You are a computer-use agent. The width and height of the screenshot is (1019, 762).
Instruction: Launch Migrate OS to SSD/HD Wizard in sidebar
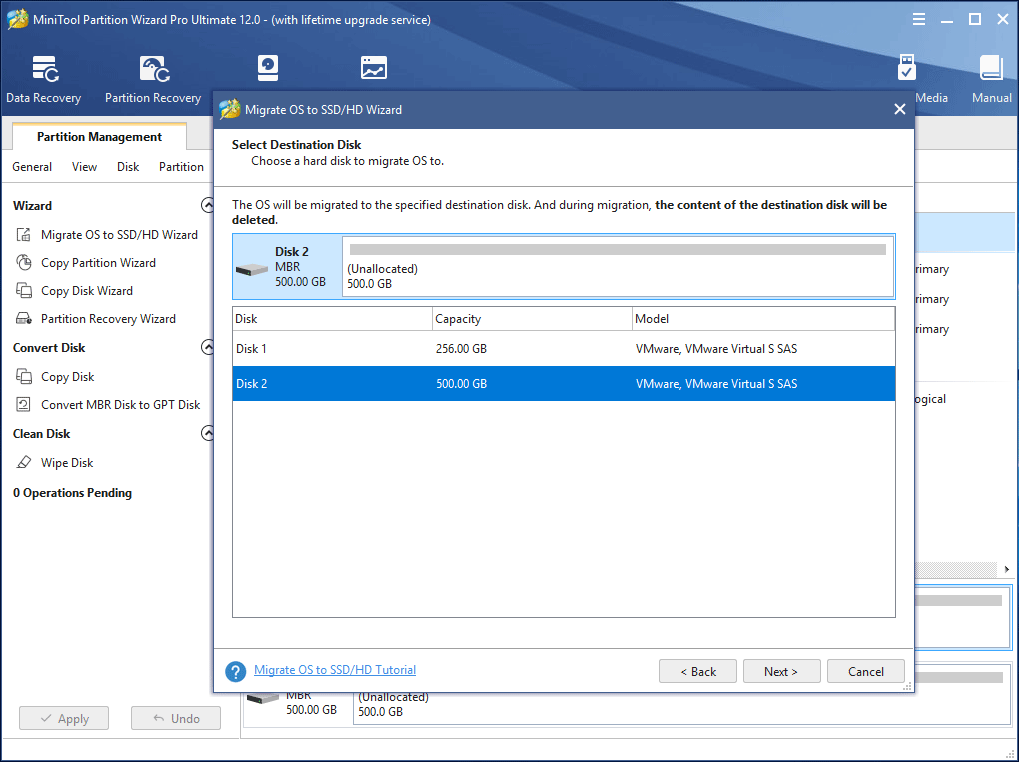click(118, 235)
